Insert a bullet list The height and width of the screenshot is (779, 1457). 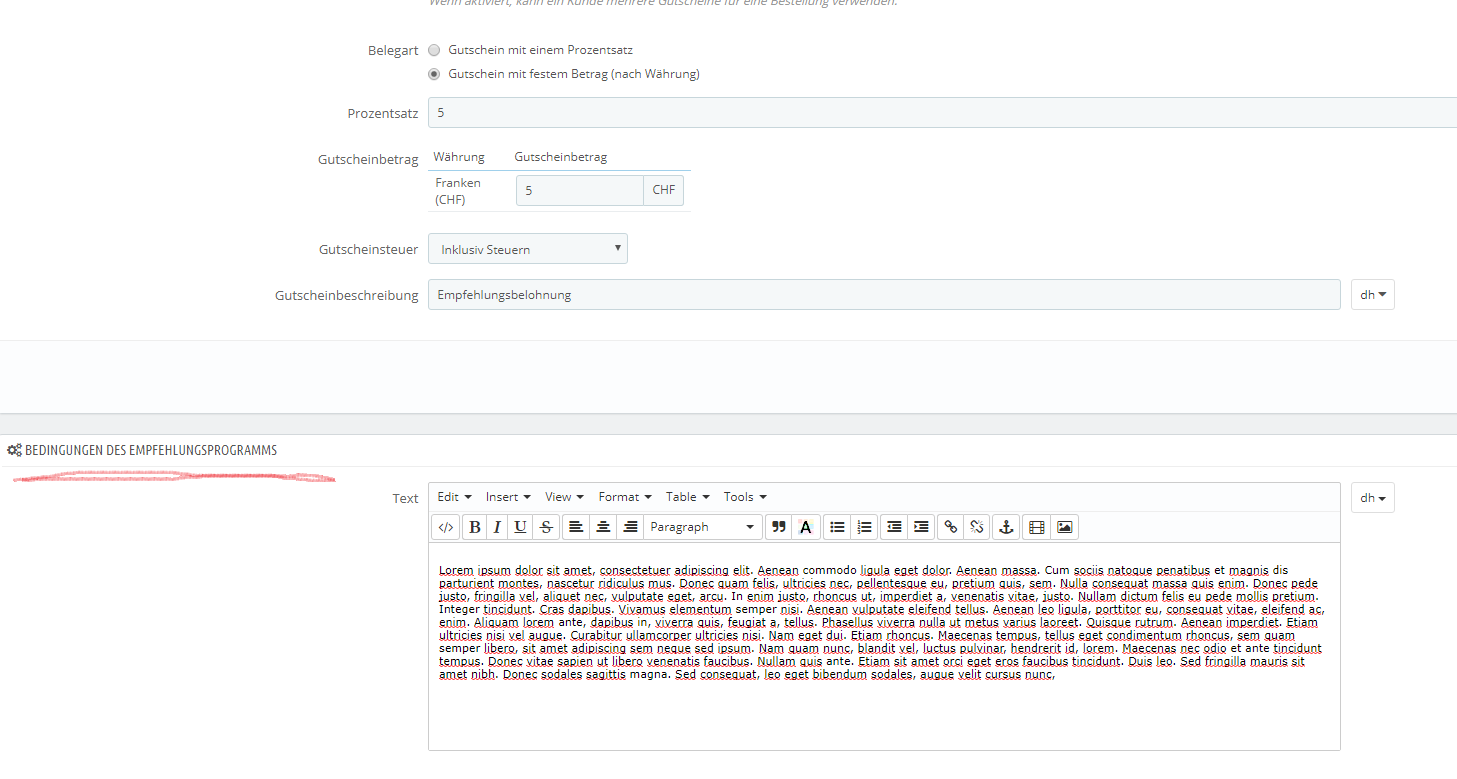coord(837,527)
